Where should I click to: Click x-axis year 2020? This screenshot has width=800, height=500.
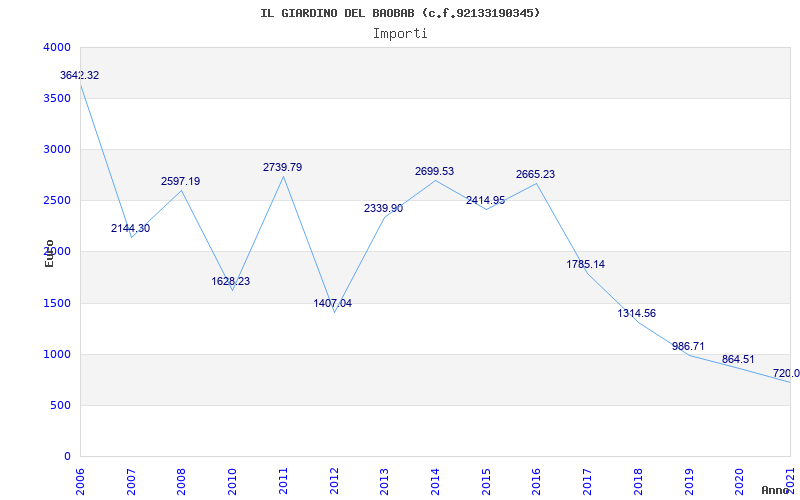(x=740, y=482)
